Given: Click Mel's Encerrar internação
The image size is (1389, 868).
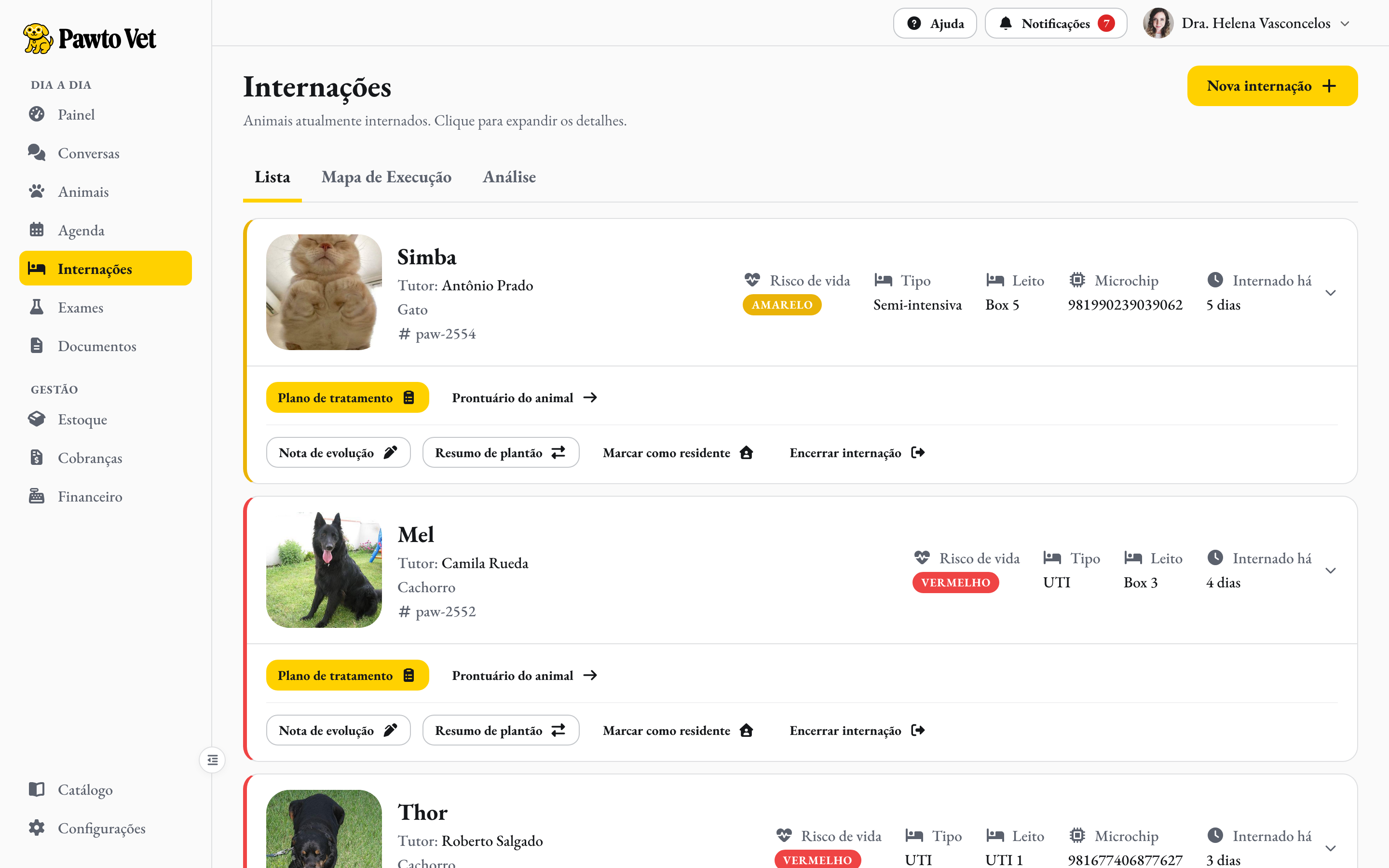Looking at the screenshot, I should [857, 730].
